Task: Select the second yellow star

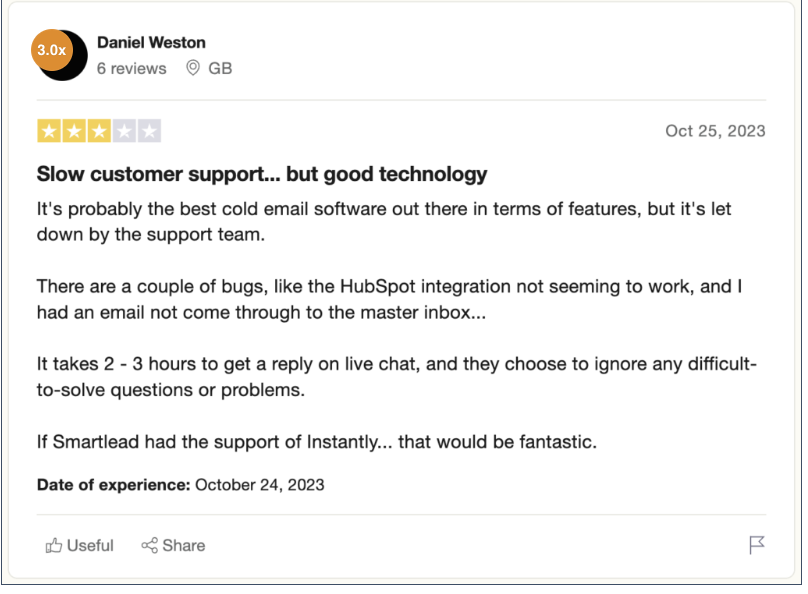Action: pyautogui.click(x=74, y=131)
